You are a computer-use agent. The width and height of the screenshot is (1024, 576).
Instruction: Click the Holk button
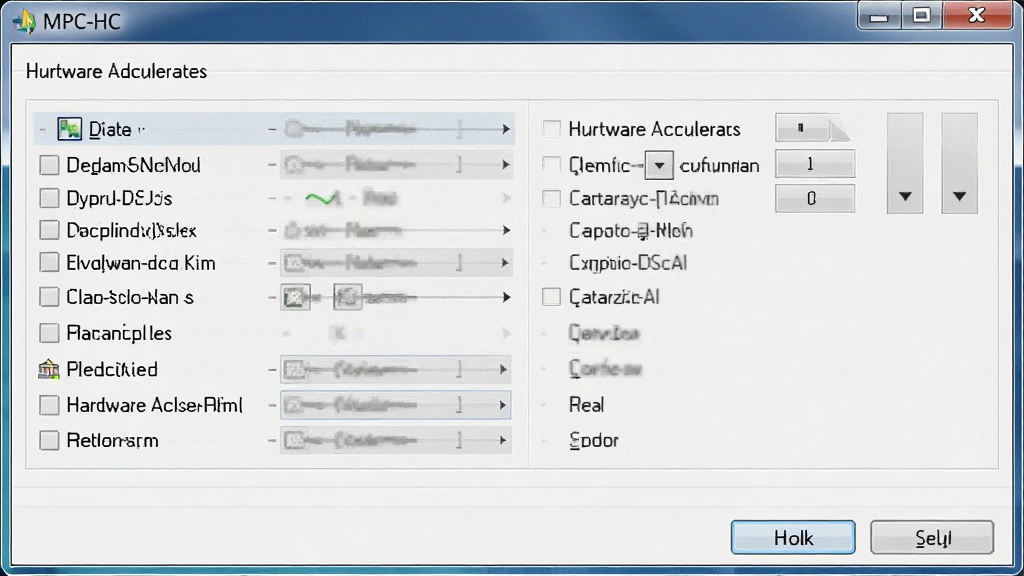[x=793, y=537]
